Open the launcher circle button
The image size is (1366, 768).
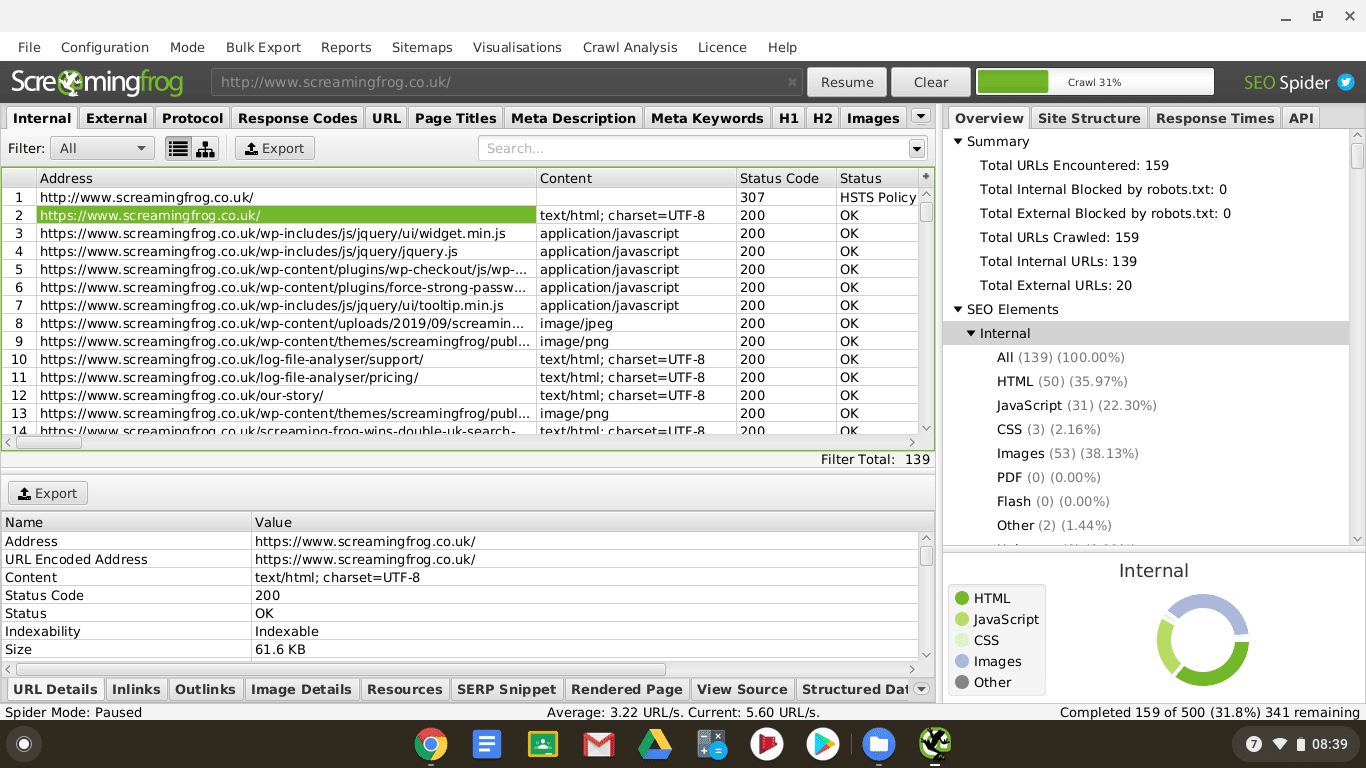tap(24, 744)
